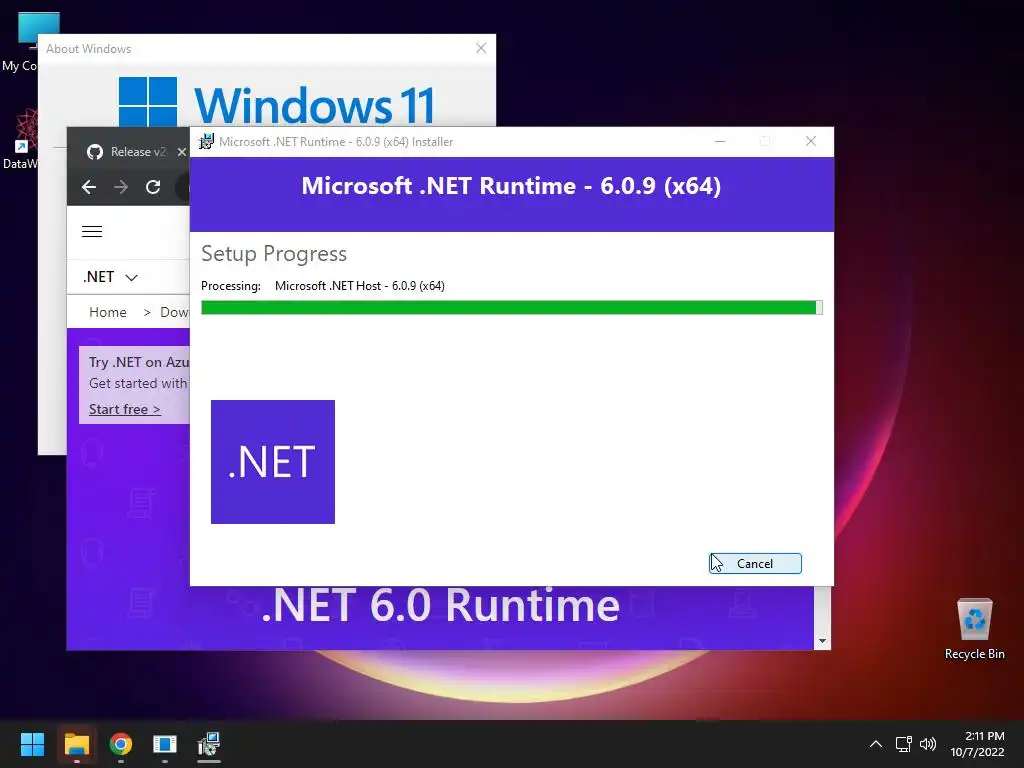
Task: Go forward in the browser
Action: (121, 187)
